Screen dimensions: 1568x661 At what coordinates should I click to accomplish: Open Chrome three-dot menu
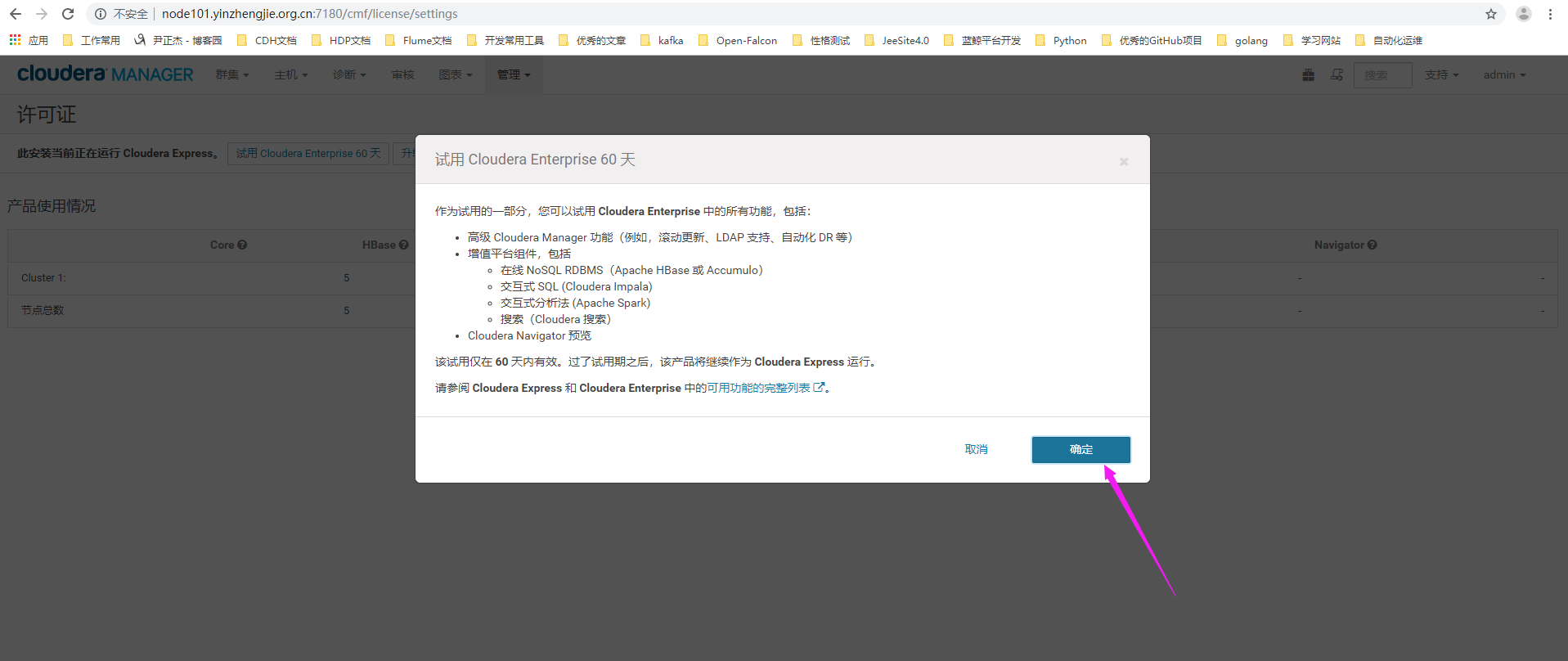click(1550, 14)
